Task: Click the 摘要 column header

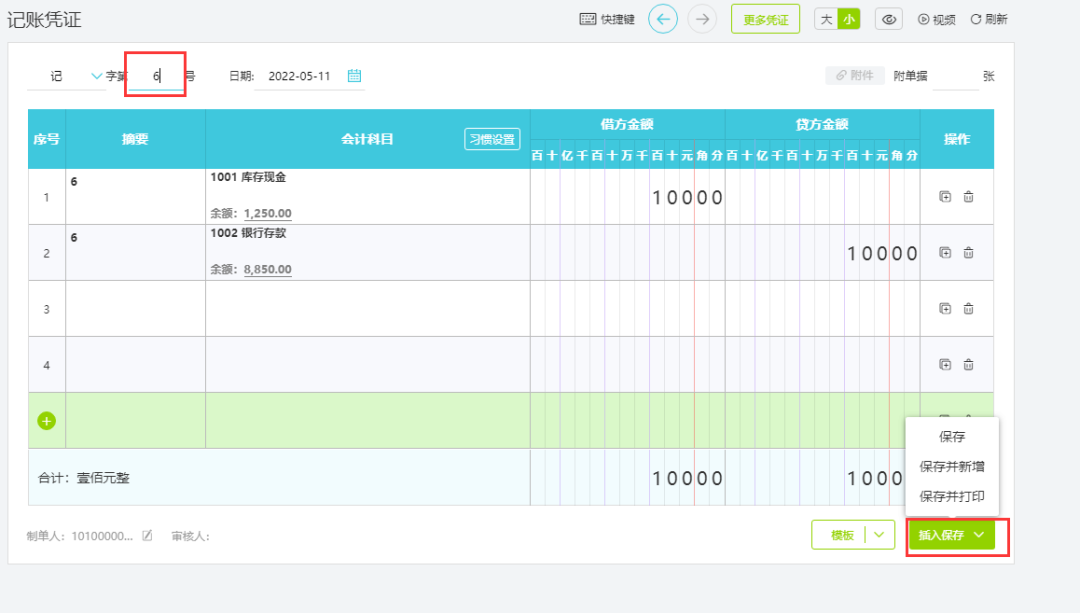Action: pos(135,139)
